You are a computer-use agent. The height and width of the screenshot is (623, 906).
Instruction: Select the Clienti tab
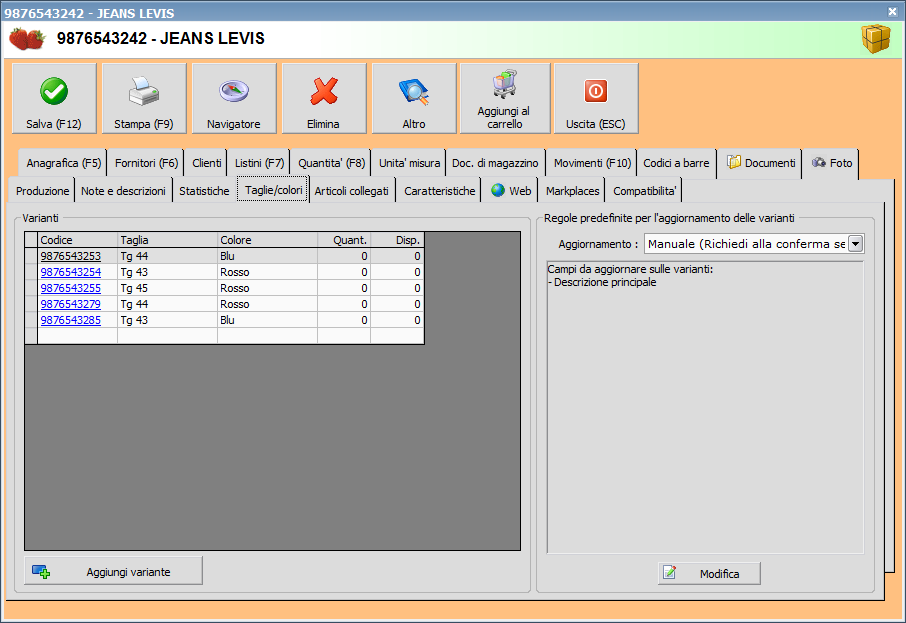click(x=206, y=164)
